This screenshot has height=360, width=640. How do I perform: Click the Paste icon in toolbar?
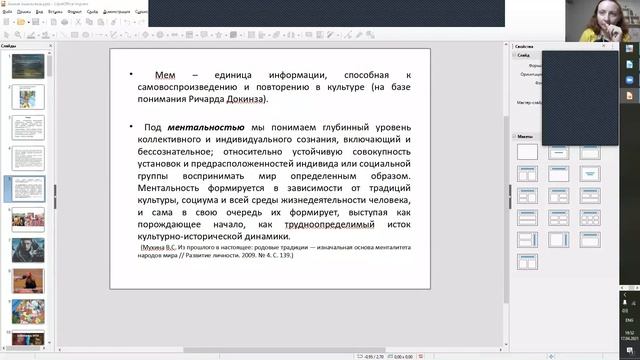tap(100, 22)
